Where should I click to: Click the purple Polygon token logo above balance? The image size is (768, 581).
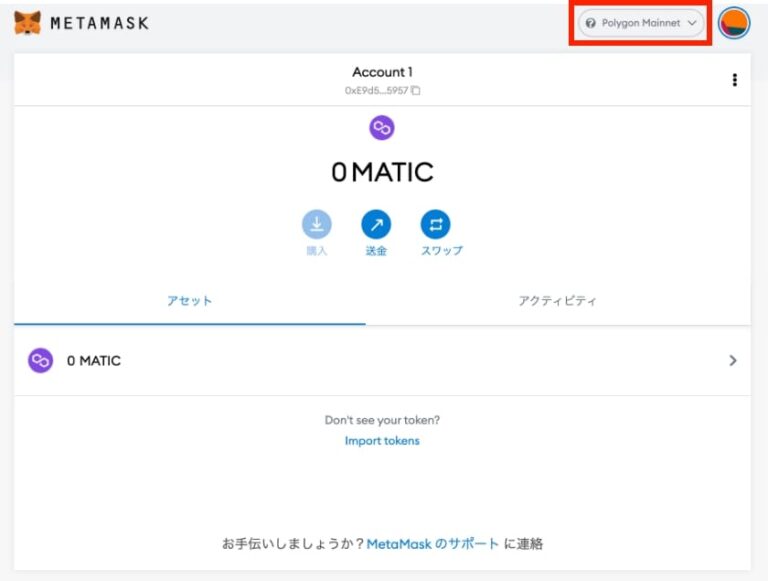tap(382, 127)
